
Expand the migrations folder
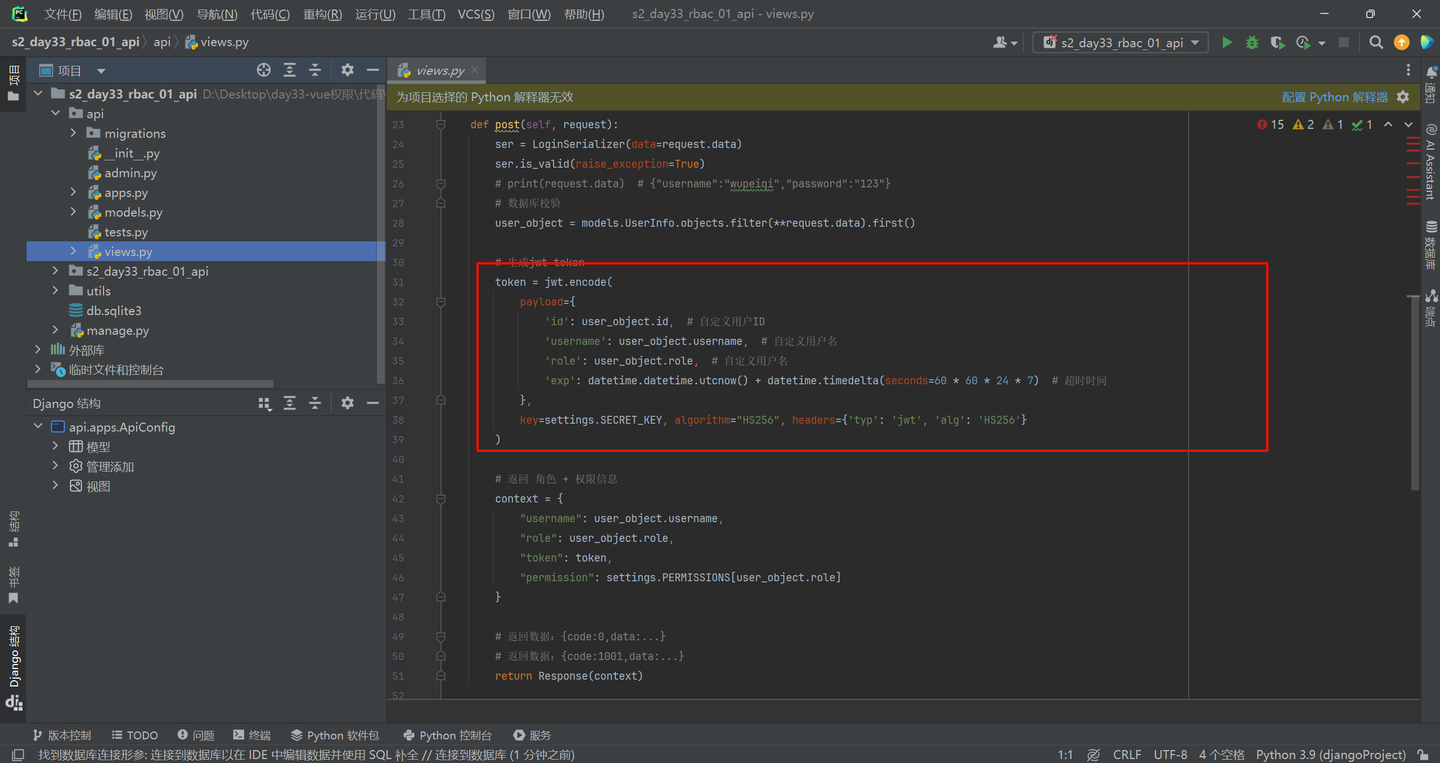click(x=73, y=133)
